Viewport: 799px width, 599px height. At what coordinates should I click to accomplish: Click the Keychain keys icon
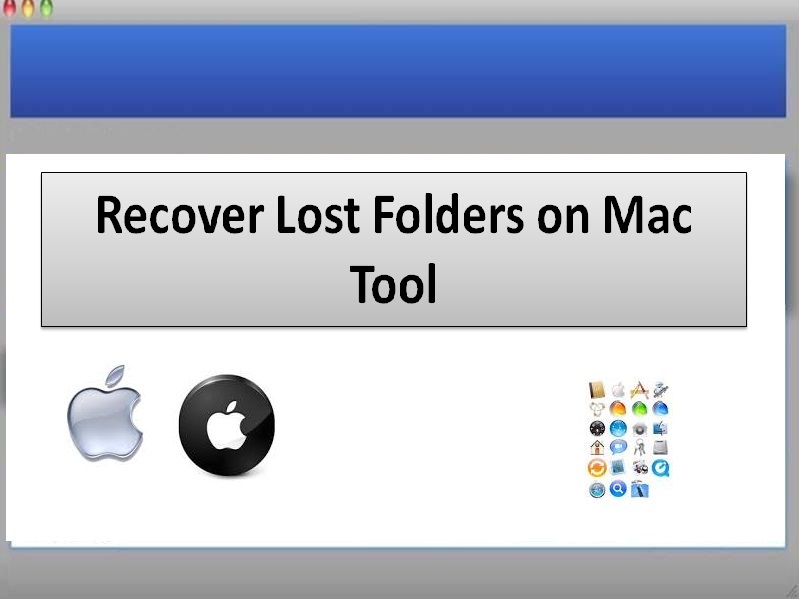(640, 446)
